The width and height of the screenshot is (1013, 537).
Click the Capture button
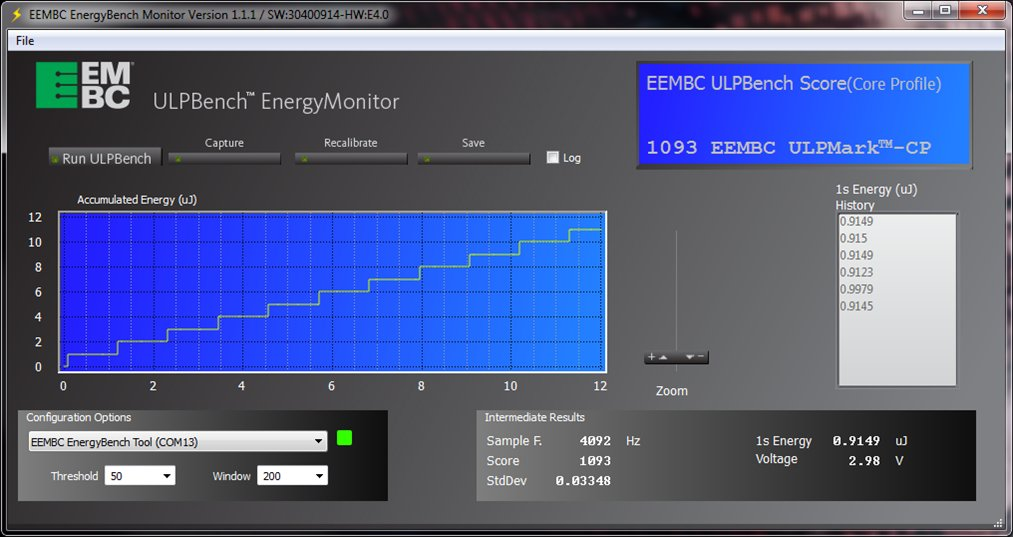[224, 158]
